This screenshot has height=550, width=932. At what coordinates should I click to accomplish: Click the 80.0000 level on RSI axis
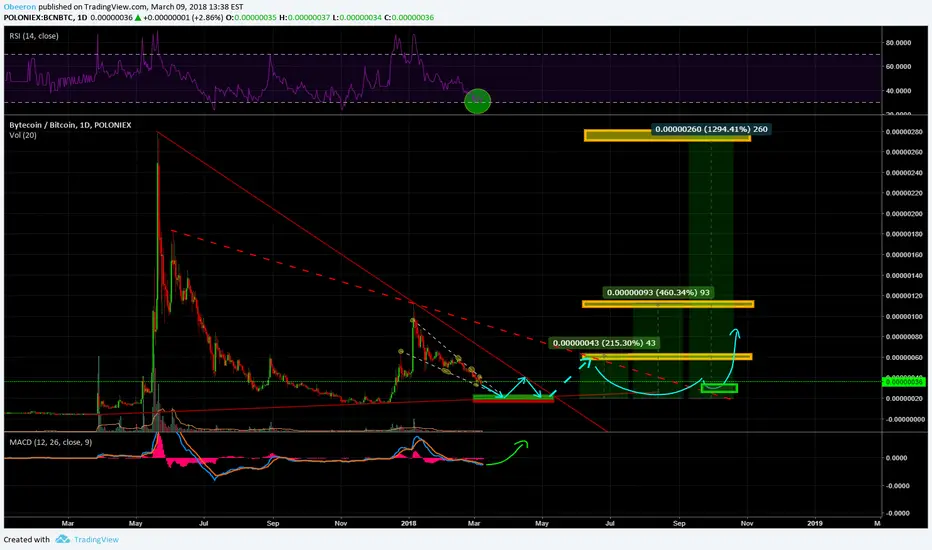pyautogui.click(x=898, y=43)
